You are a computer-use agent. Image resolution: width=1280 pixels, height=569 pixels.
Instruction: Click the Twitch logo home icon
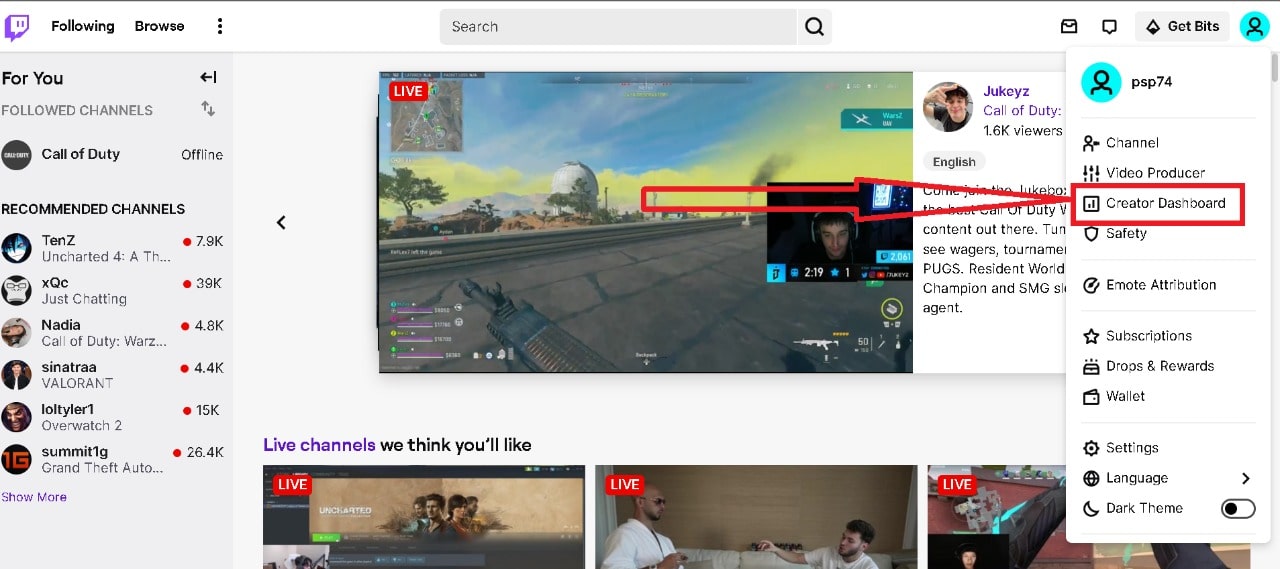click(x=17, y=27)
